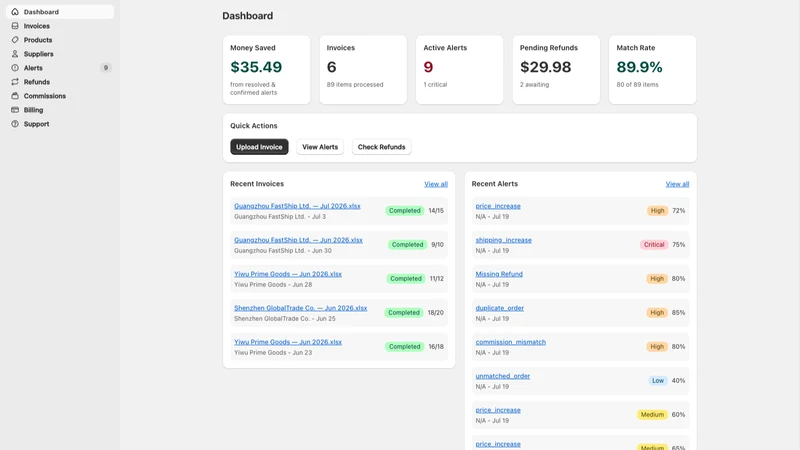Open the Support page

(60, 124)
